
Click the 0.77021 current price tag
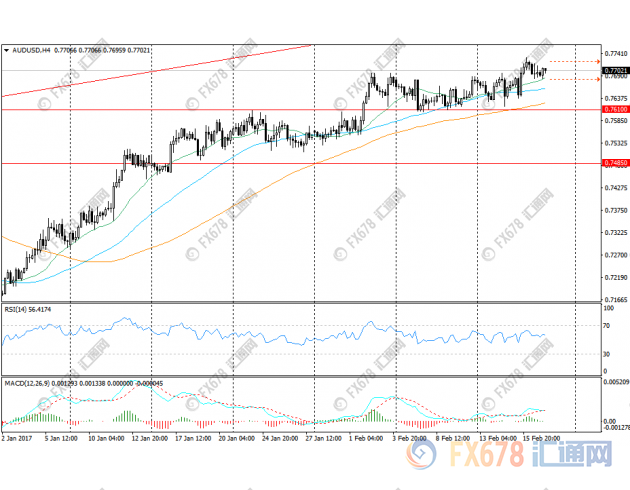point(614,70)
